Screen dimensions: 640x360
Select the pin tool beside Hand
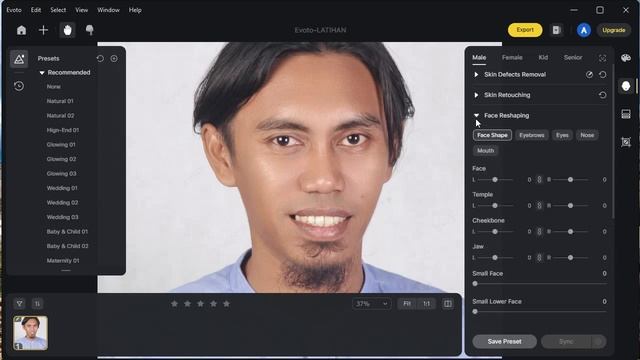pyautogui.click(x=90, y=30)
